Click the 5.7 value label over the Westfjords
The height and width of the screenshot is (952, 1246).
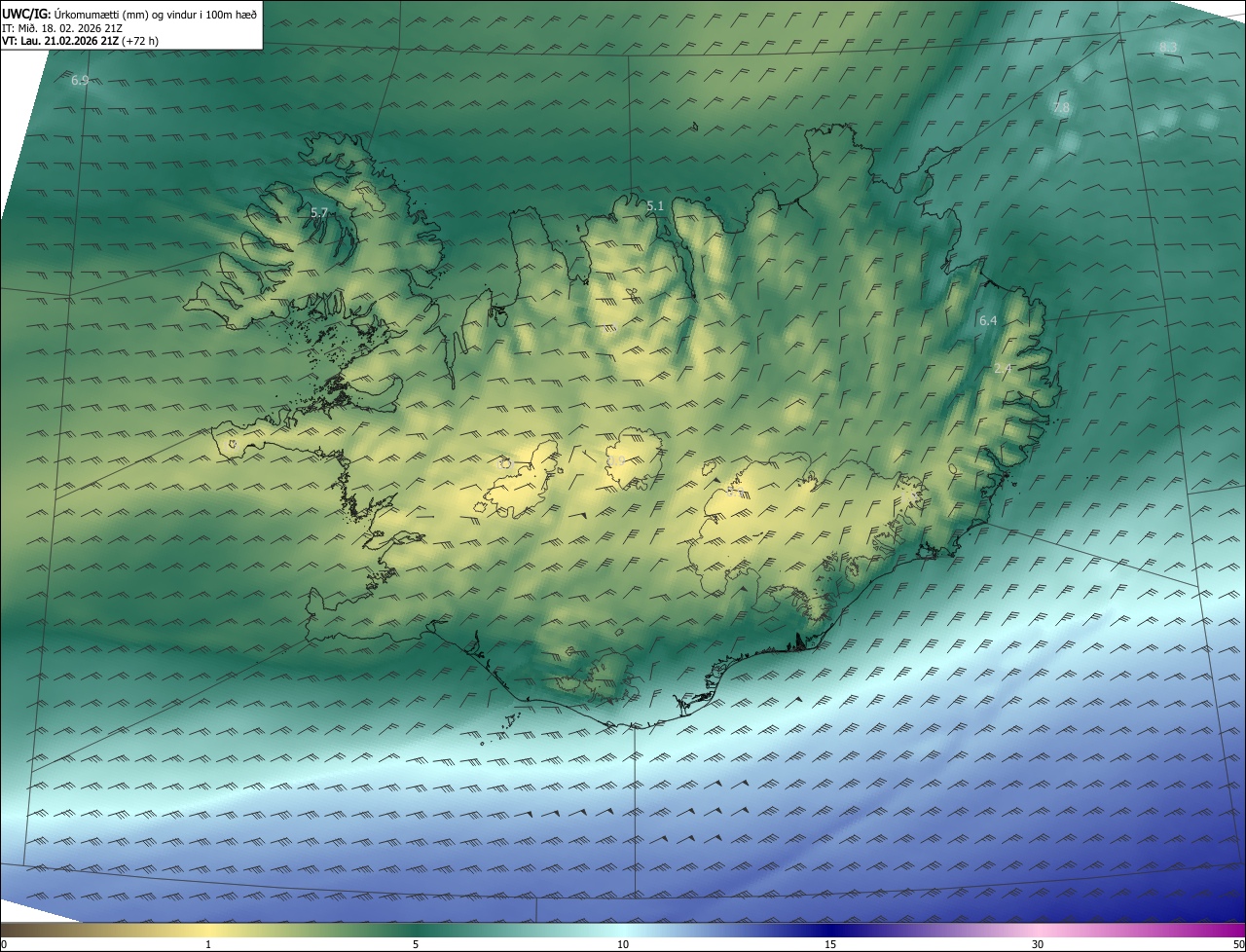click(319, 212)
